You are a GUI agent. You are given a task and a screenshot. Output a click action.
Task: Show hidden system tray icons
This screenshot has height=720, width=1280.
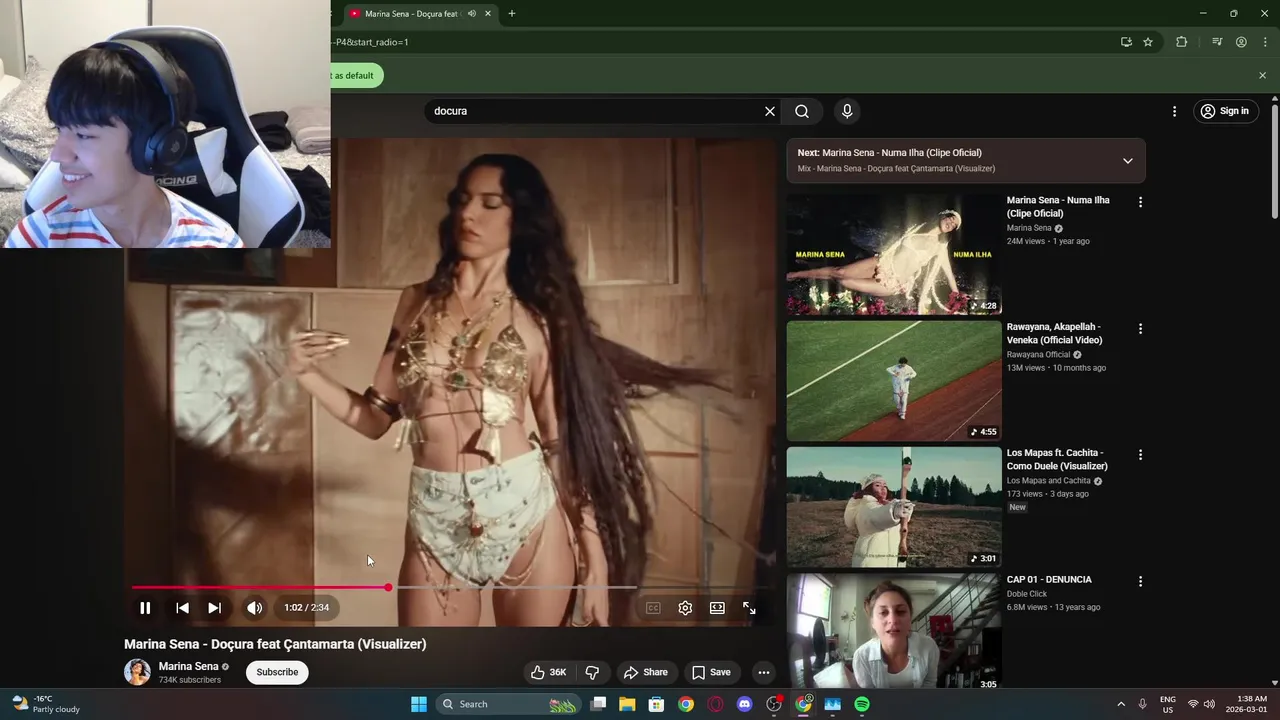(1121, 704)
